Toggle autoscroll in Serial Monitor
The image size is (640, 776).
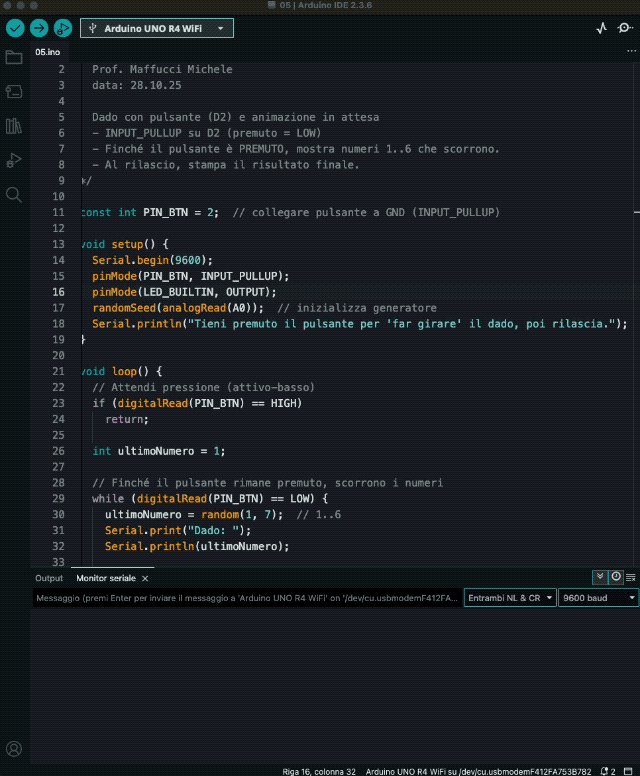[x=600, y=577]
